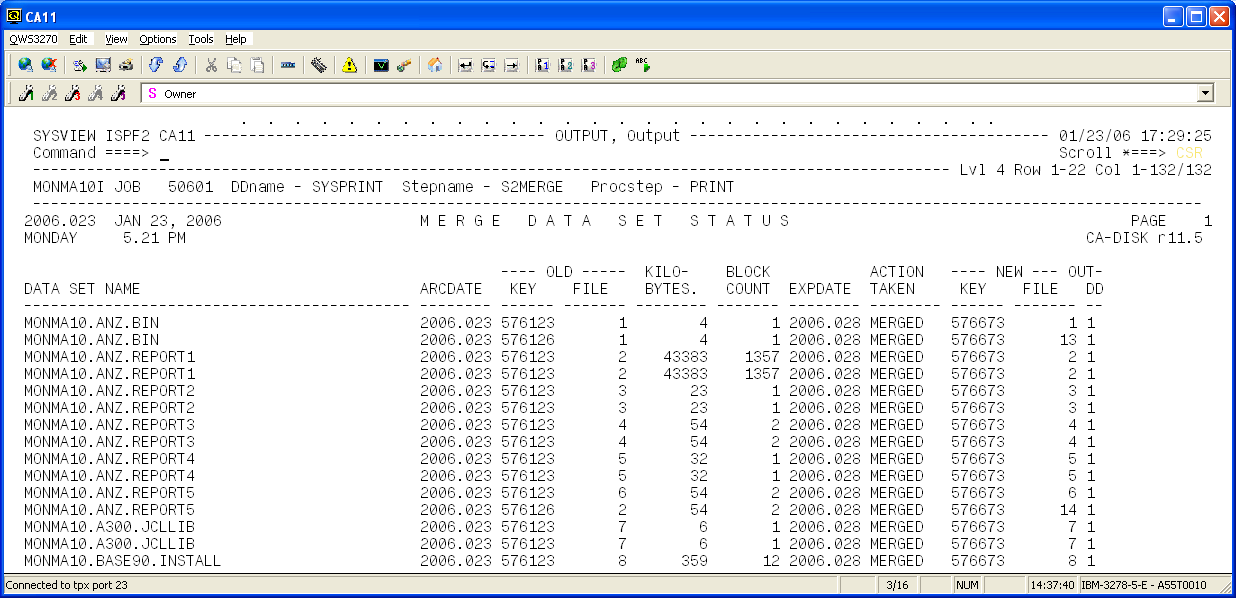Viewport: 1236px width, 598px height.
Task: Click the connect globe icon in toolbar
Action: tap(25, 65)
